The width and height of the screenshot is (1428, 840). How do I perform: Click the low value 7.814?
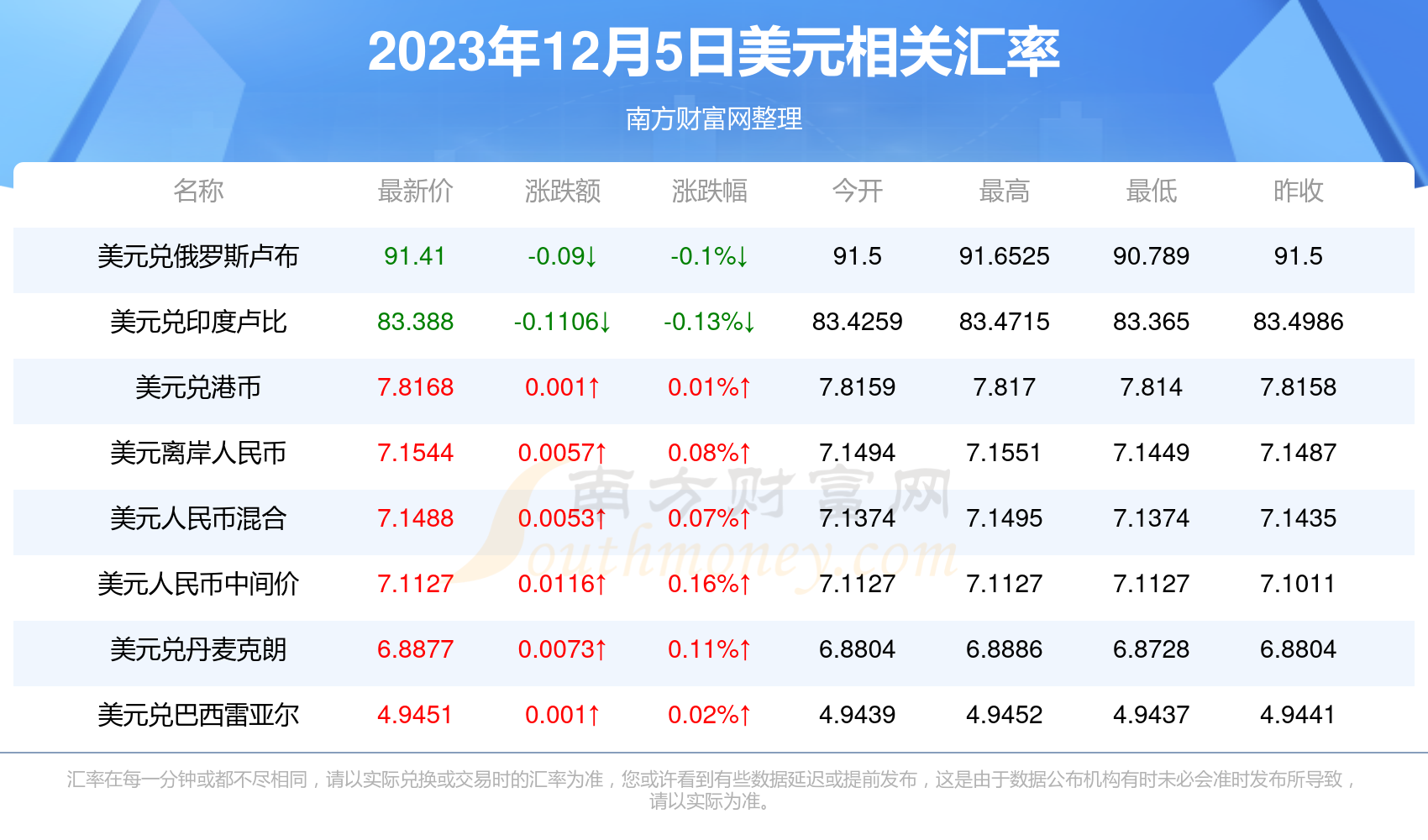coord(1152,387)
